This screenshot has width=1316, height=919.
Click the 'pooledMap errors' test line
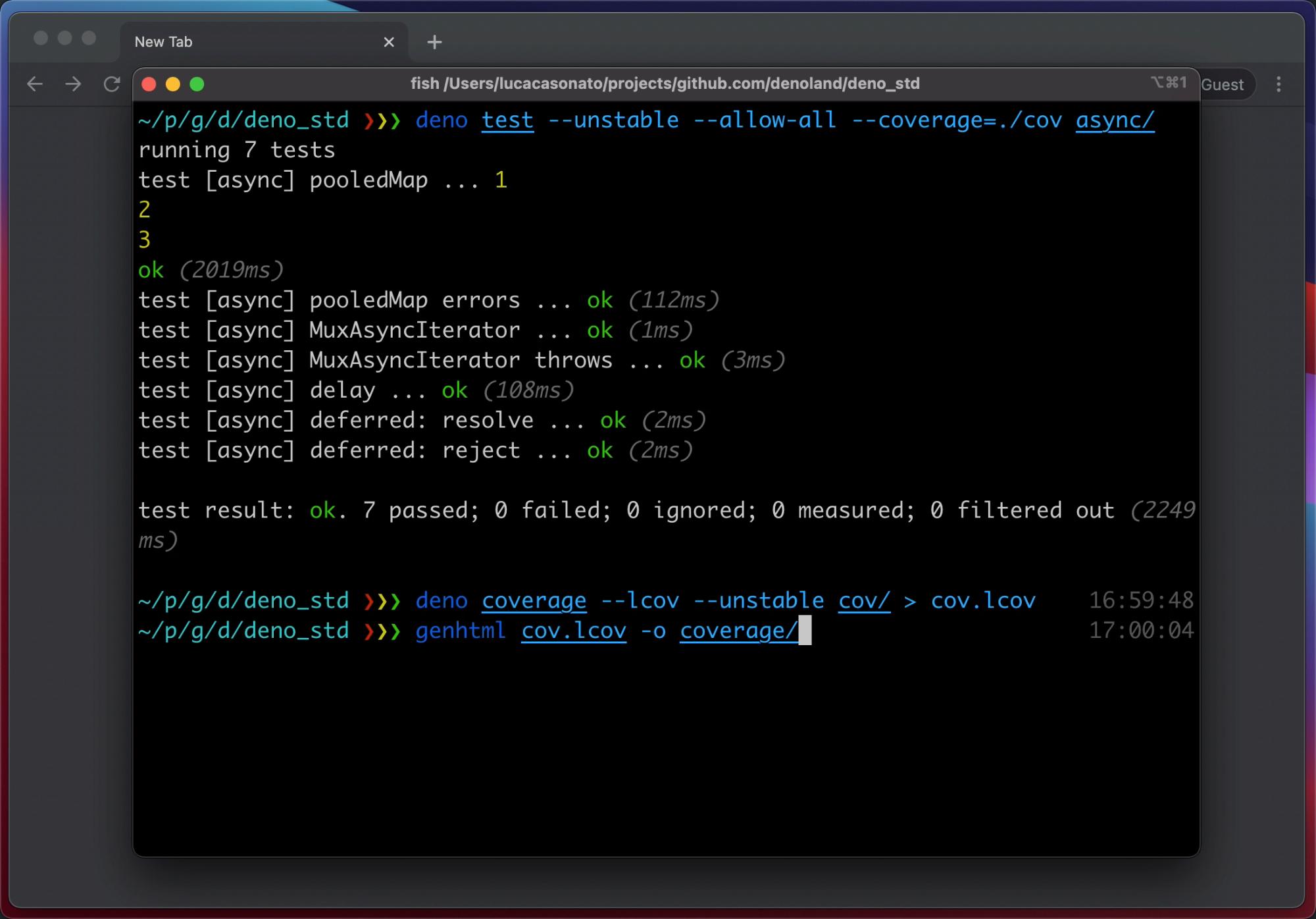[x=429, y=300]
